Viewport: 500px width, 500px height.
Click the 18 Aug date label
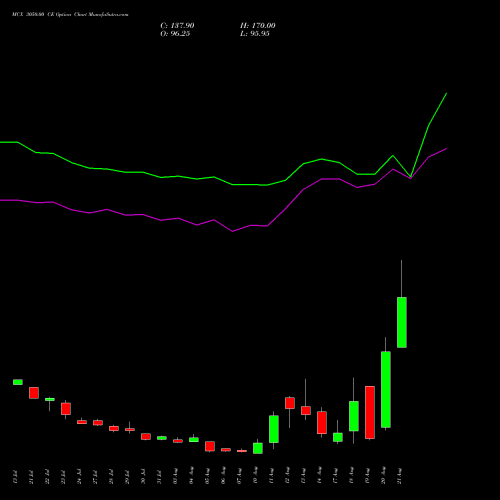click(352, 476)
